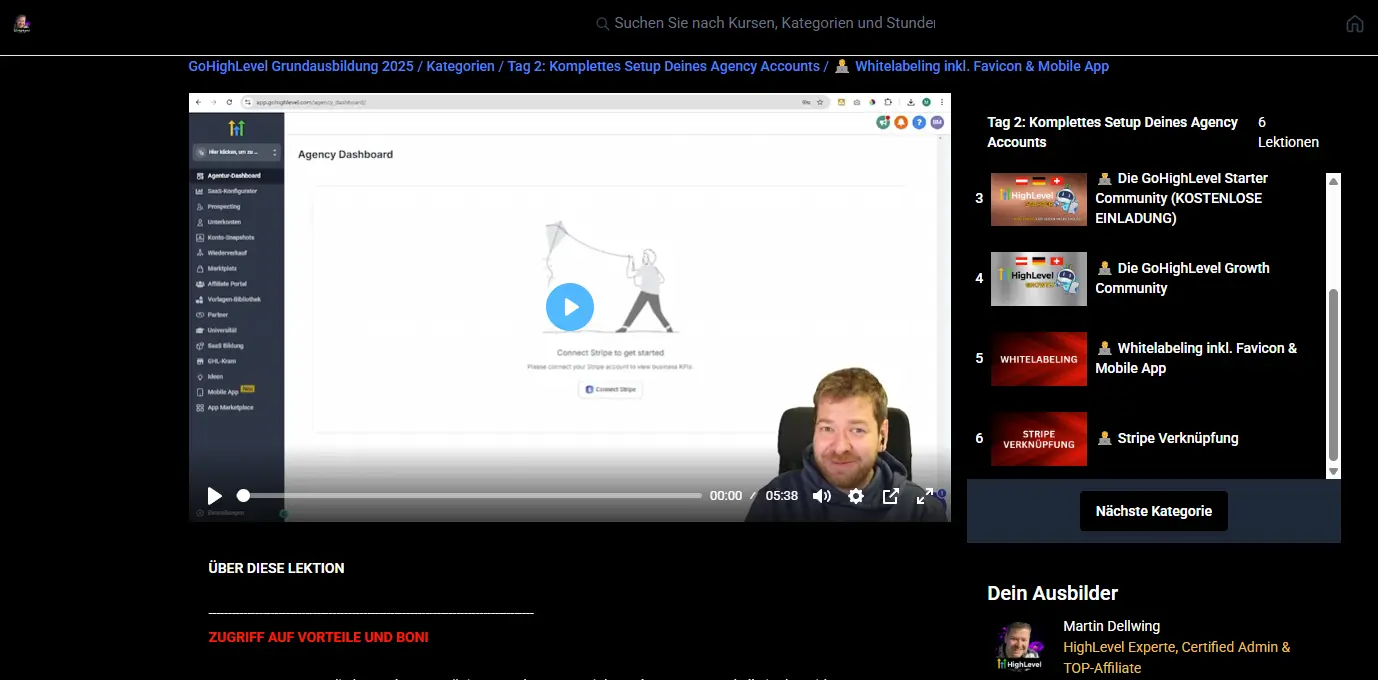This screenshot has width=1378, height=680.
Task: Click the small play icon in the control bar
Action: tap(214, 496)
